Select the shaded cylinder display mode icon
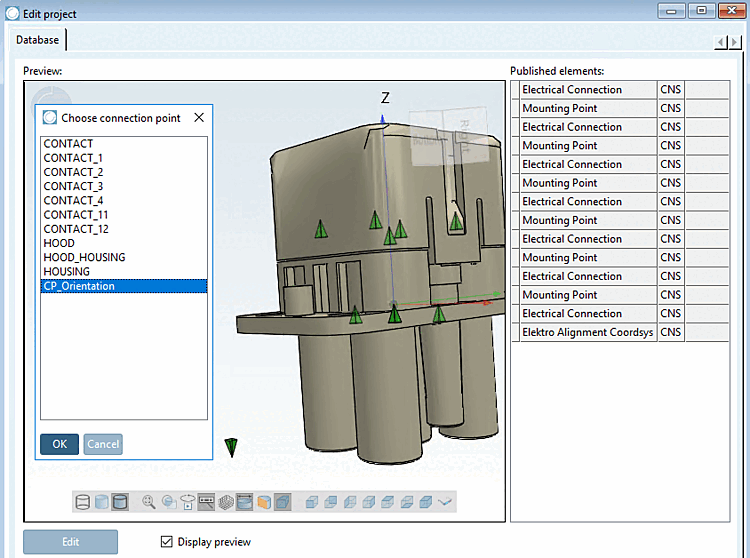The image size is (750, 558). point(102,502)
